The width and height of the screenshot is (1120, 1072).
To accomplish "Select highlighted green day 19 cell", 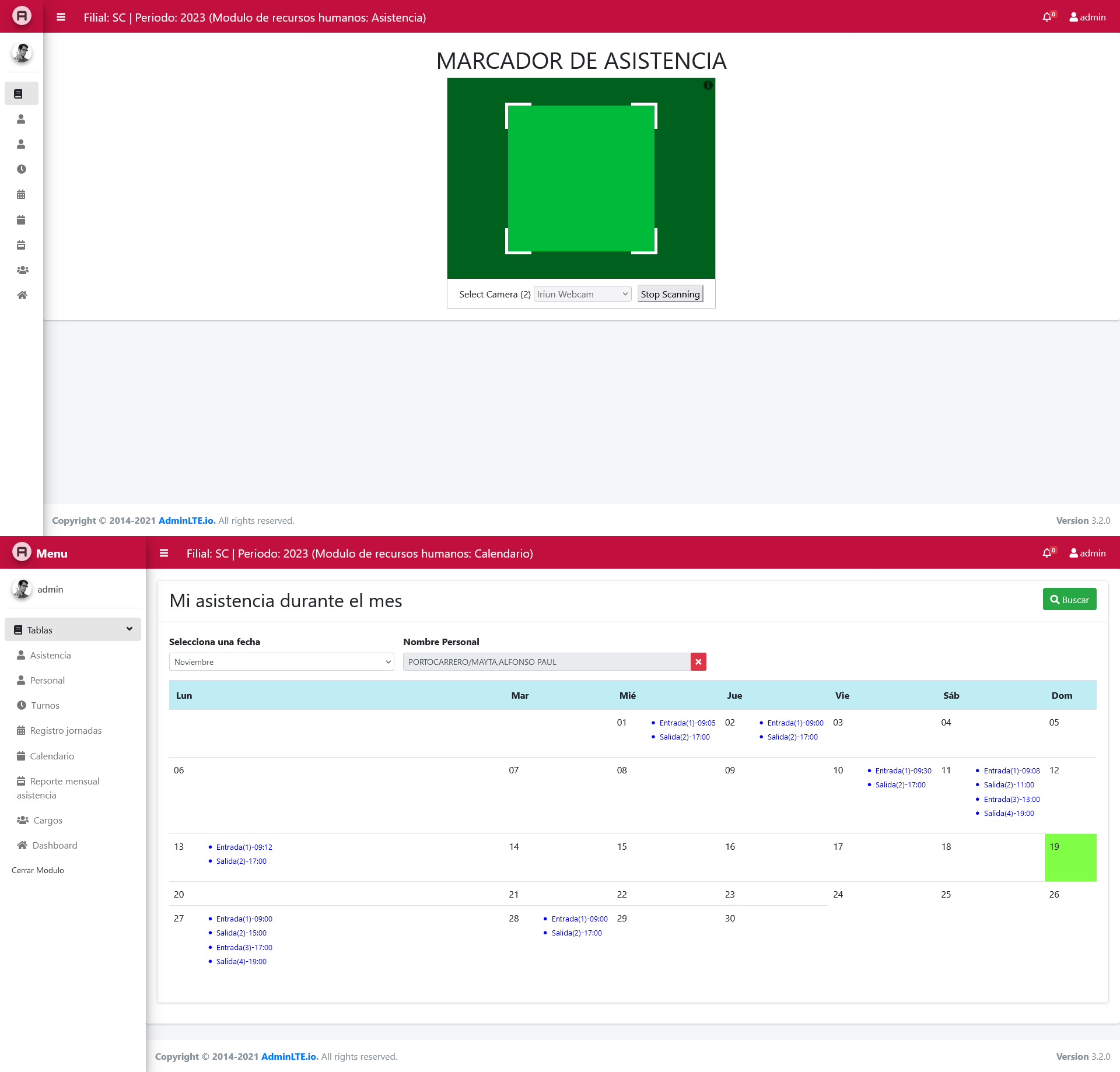I will point(1070,857).
